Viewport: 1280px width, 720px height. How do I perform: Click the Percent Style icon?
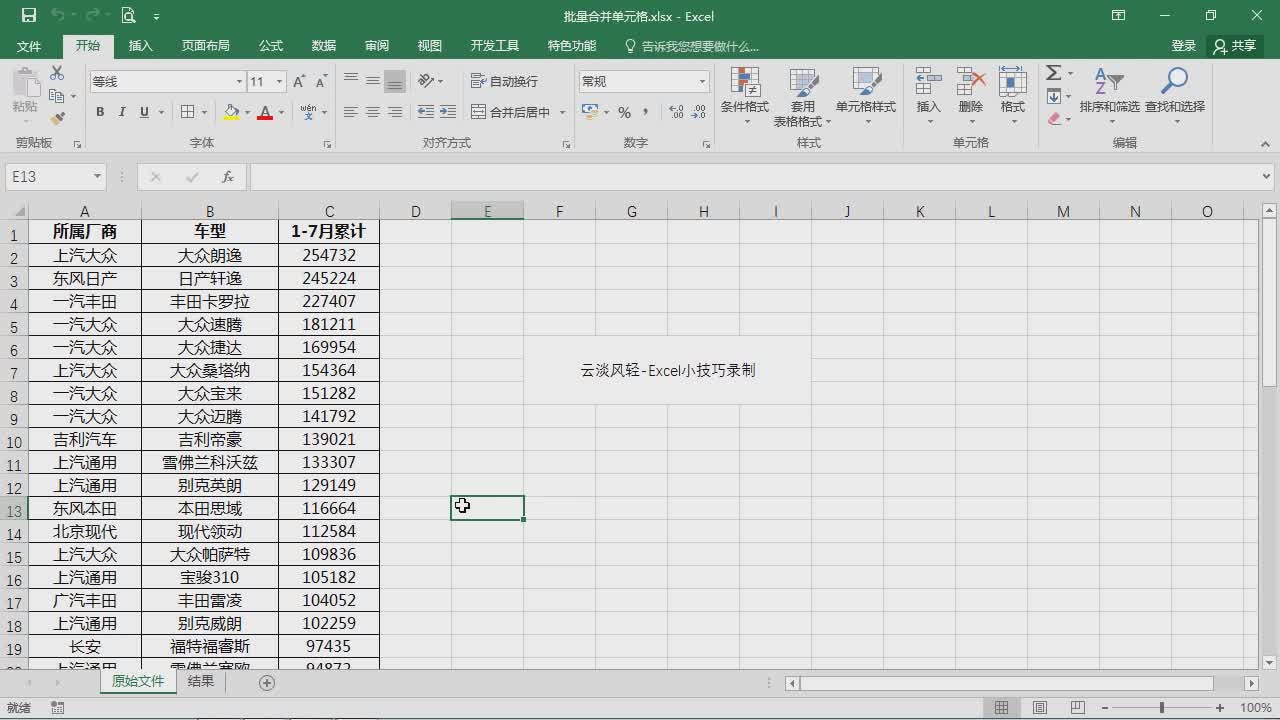coord(624,112)
